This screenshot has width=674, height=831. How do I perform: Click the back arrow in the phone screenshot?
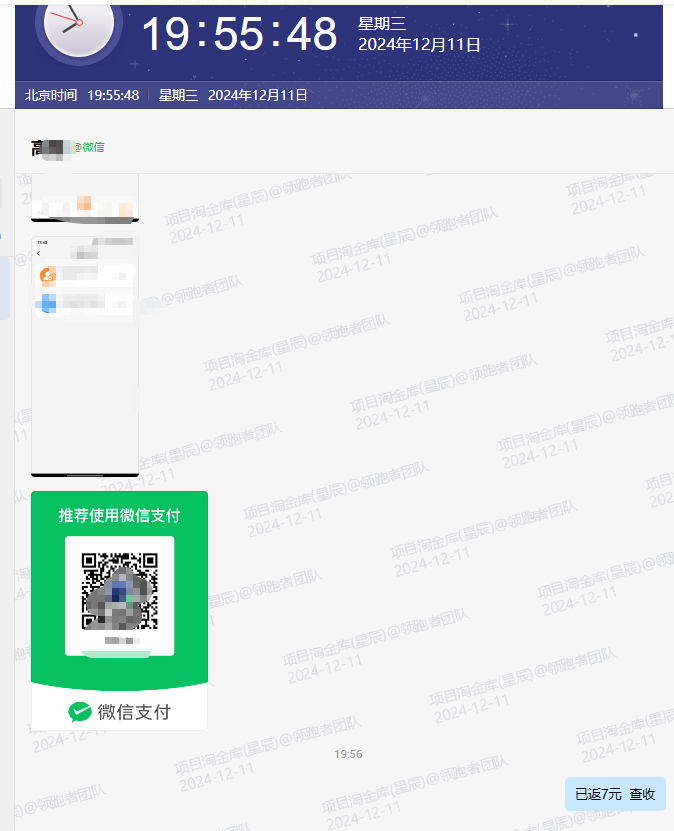click(39, 253)
